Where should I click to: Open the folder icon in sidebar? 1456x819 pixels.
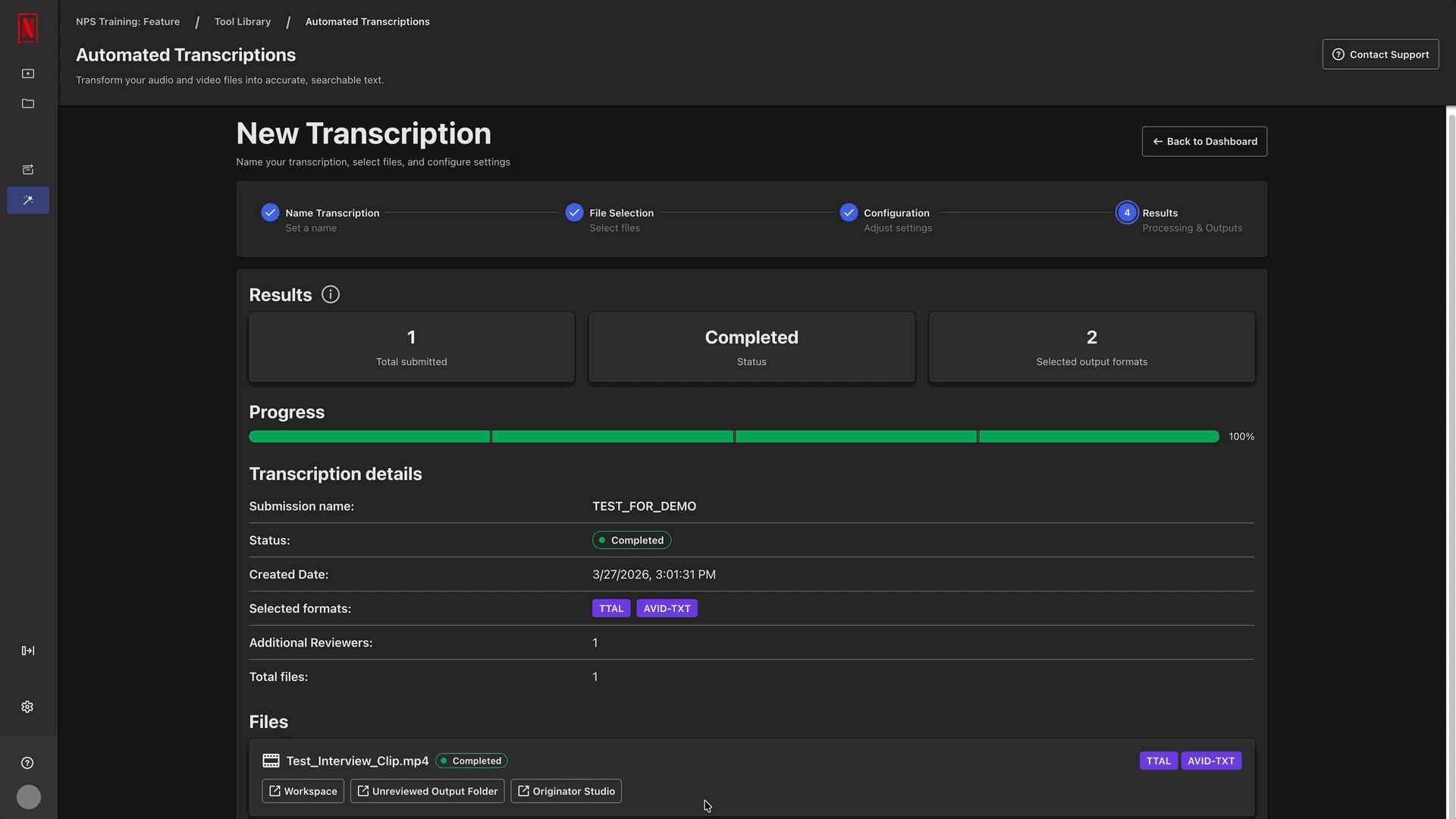click(28, 104)
